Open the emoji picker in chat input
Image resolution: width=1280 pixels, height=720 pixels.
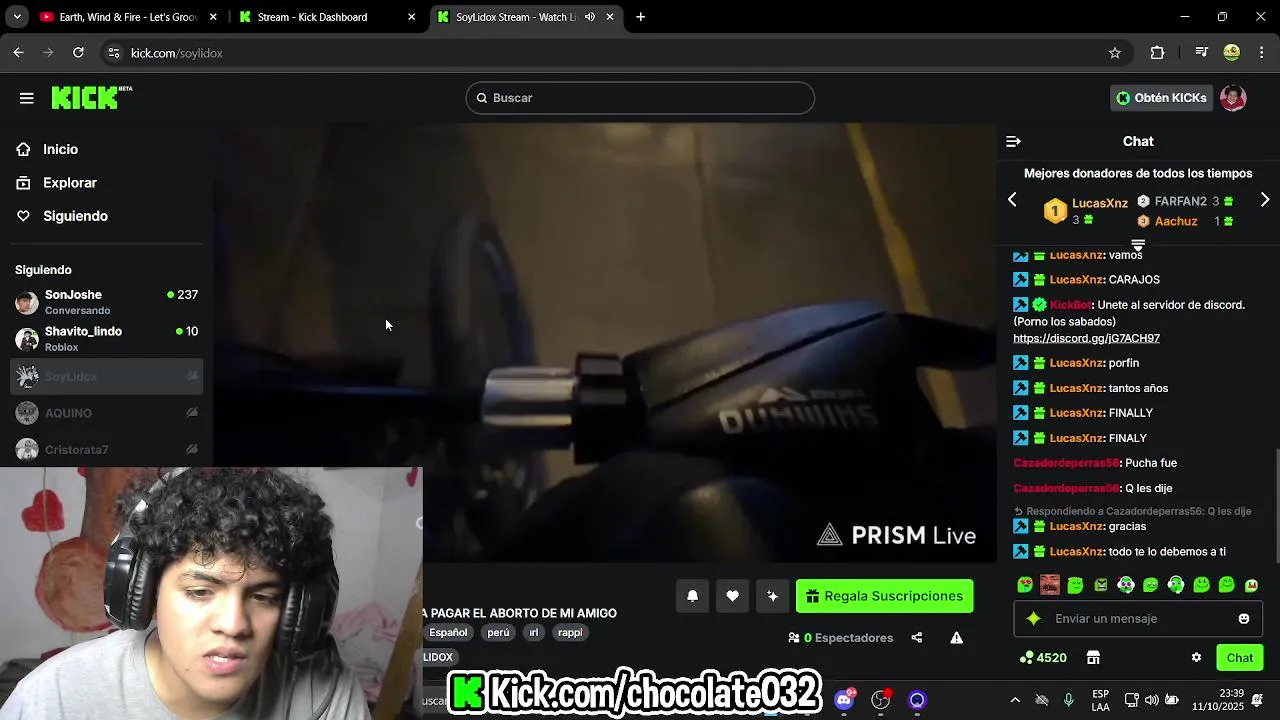[1244, 619]
